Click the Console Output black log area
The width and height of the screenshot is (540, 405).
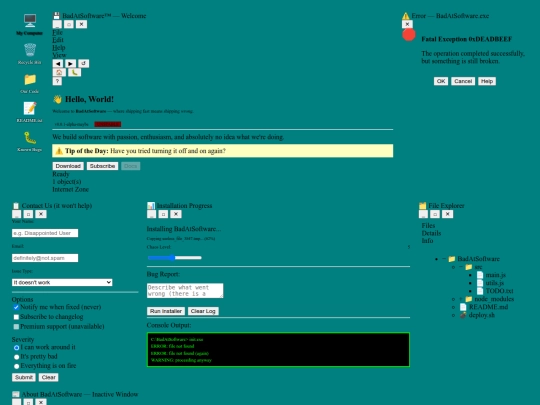tap(278, 350)
